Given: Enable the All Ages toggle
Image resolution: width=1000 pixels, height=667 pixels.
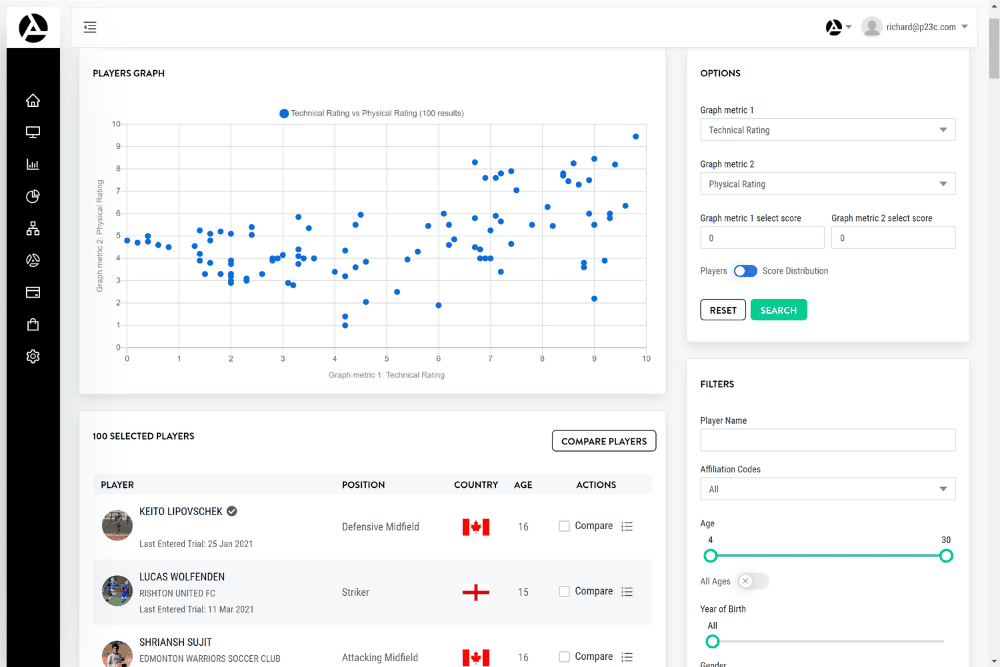Looking at the screenshot, I should 753,581.
